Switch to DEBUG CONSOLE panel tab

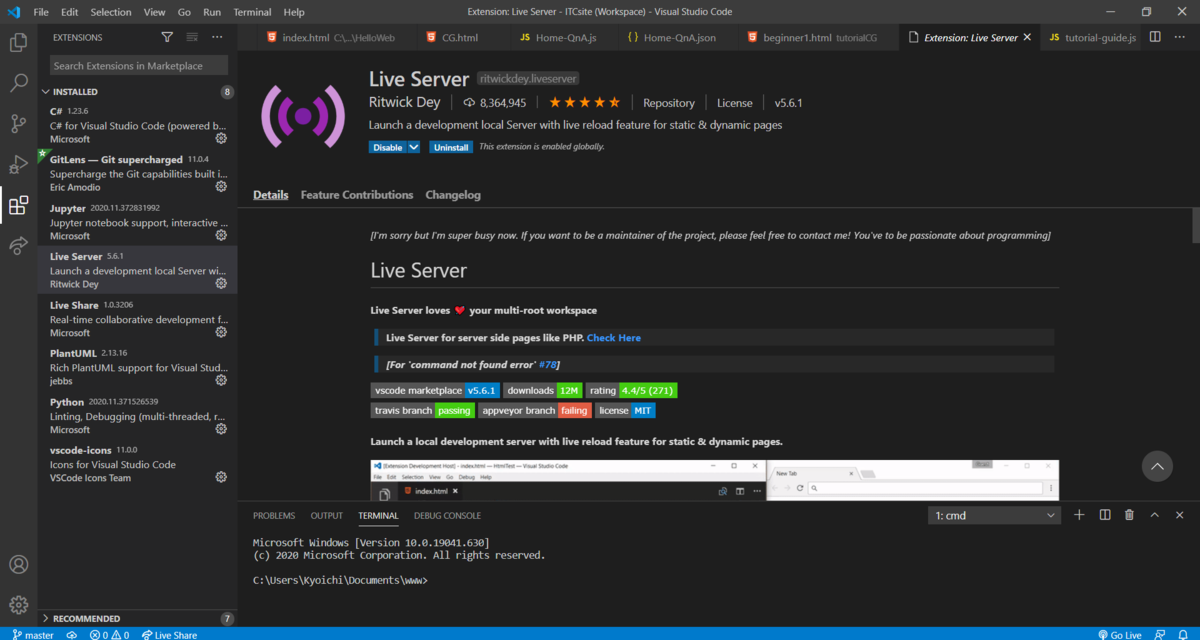click(447, 516)
